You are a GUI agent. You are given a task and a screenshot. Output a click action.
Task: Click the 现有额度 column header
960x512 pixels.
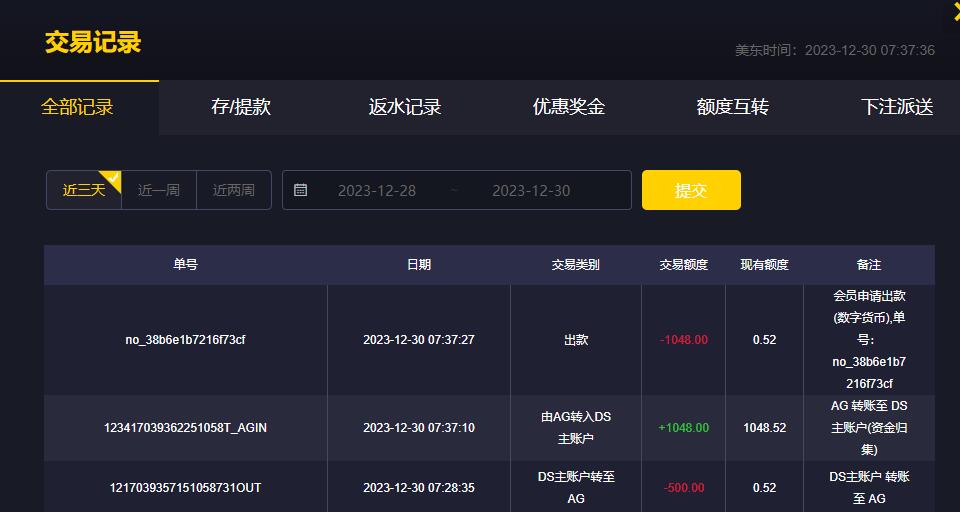(764, 265)
